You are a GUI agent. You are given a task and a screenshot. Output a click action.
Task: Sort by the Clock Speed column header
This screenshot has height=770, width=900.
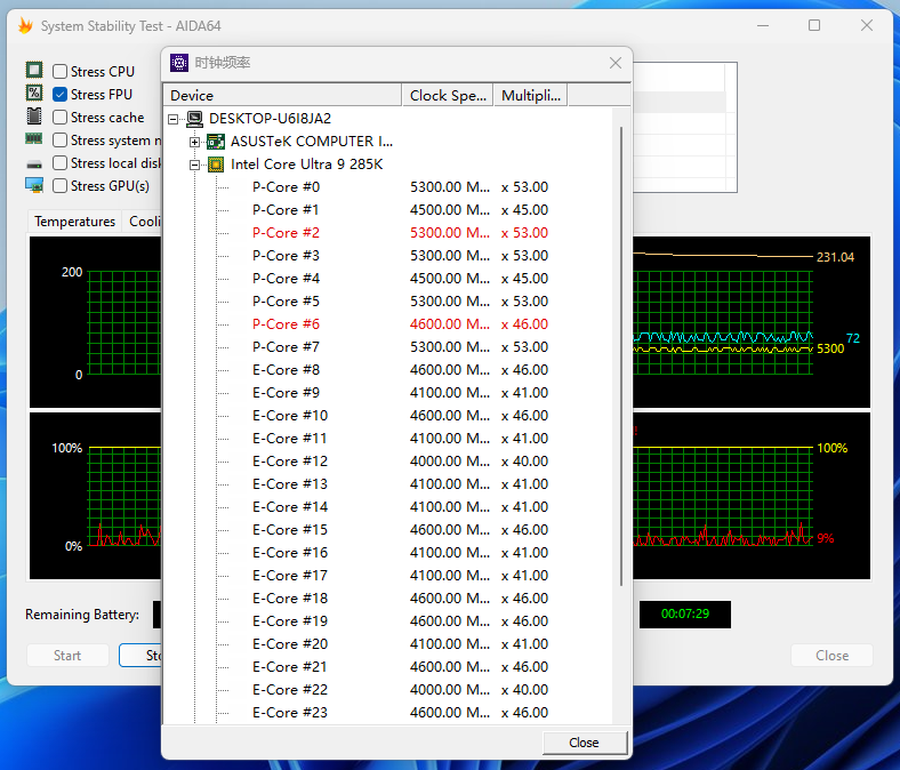(x=448, y=95)
